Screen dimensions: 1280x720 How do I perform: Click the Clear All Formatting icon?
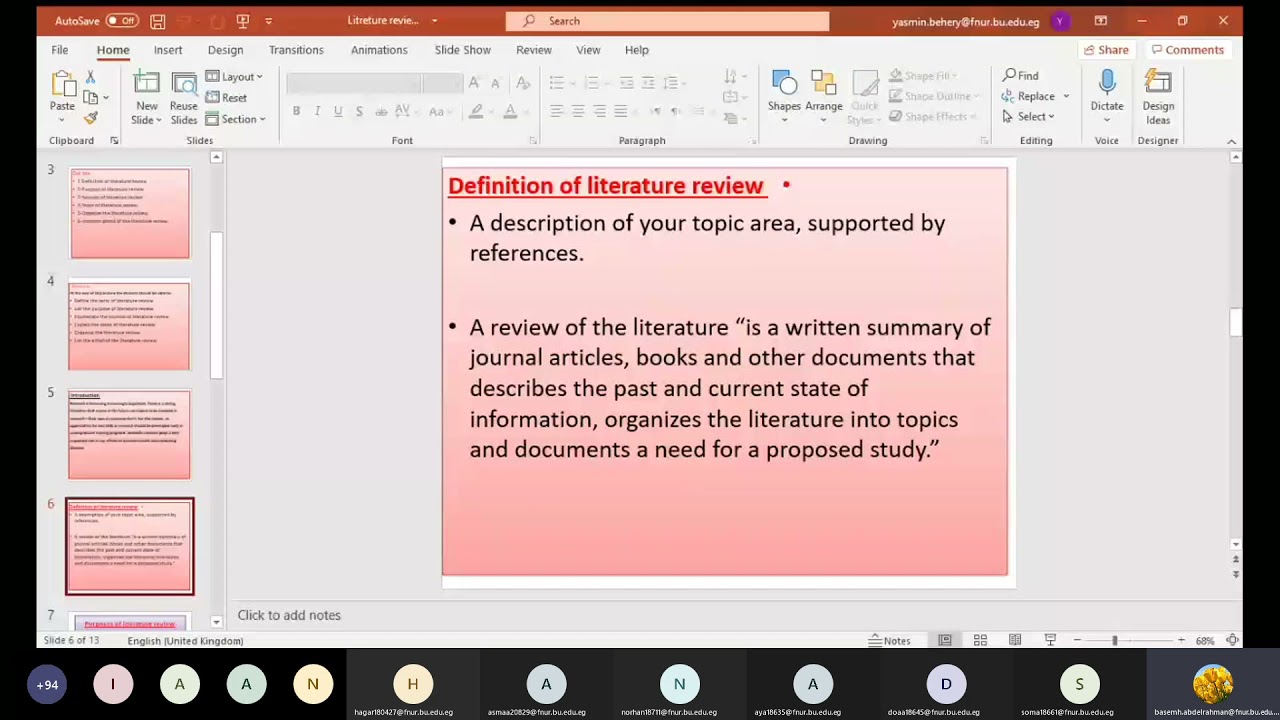(522, 83)
